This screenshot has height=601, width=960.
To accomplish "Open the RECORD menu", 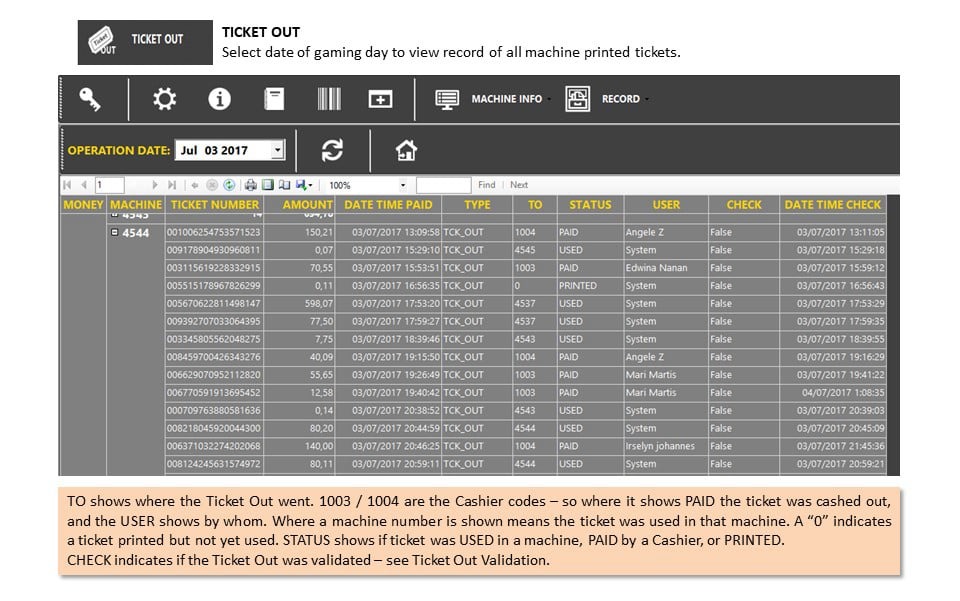I will [607, 99].
